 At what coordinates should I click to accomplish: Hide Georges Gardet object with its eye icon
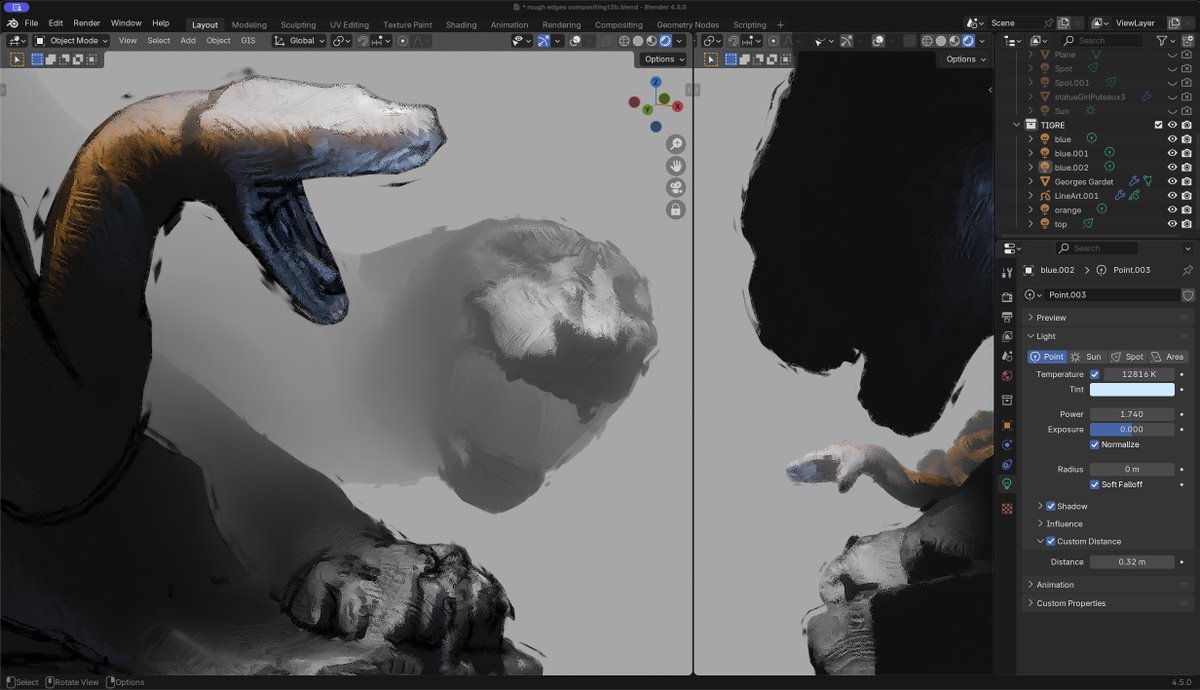point(1172,181)
